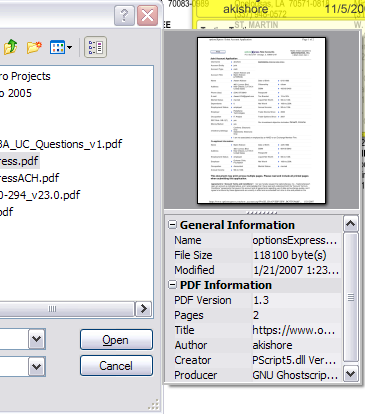This screenshot has width=365, height=414.
Task: Collapse the General Information section
Action: click(x=172, y=225)
